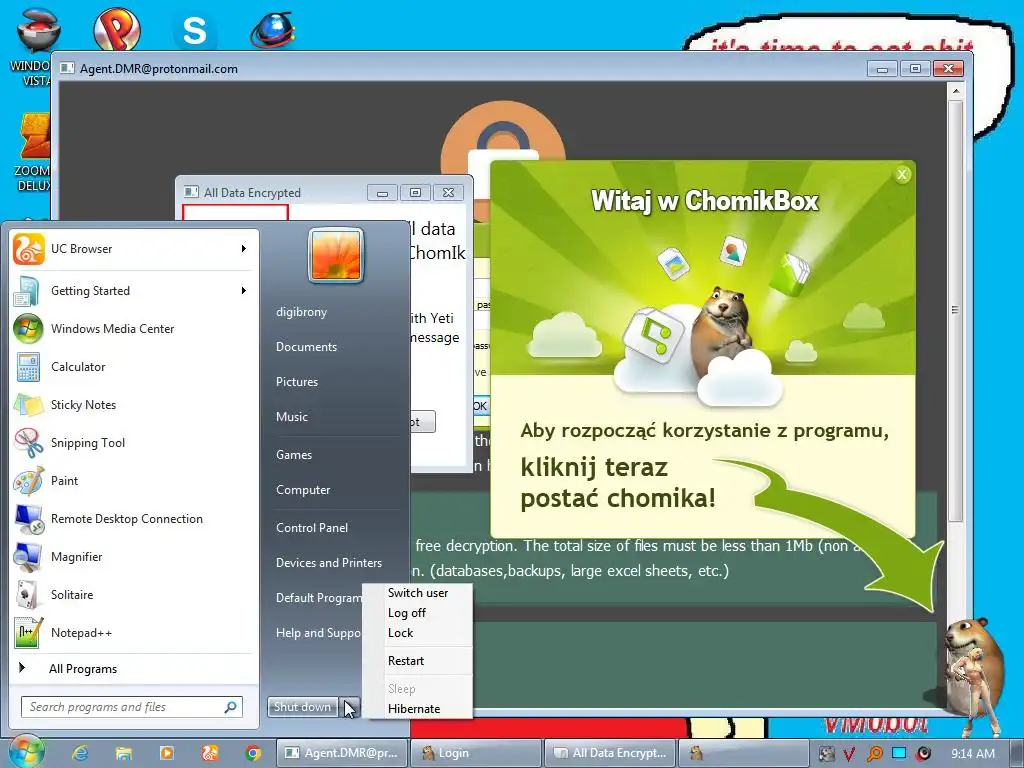The width and height of the screenshot is (1024, 768).
Task: Click the ZOOM DELUXE desktop icon
Action: click(33, 152)
